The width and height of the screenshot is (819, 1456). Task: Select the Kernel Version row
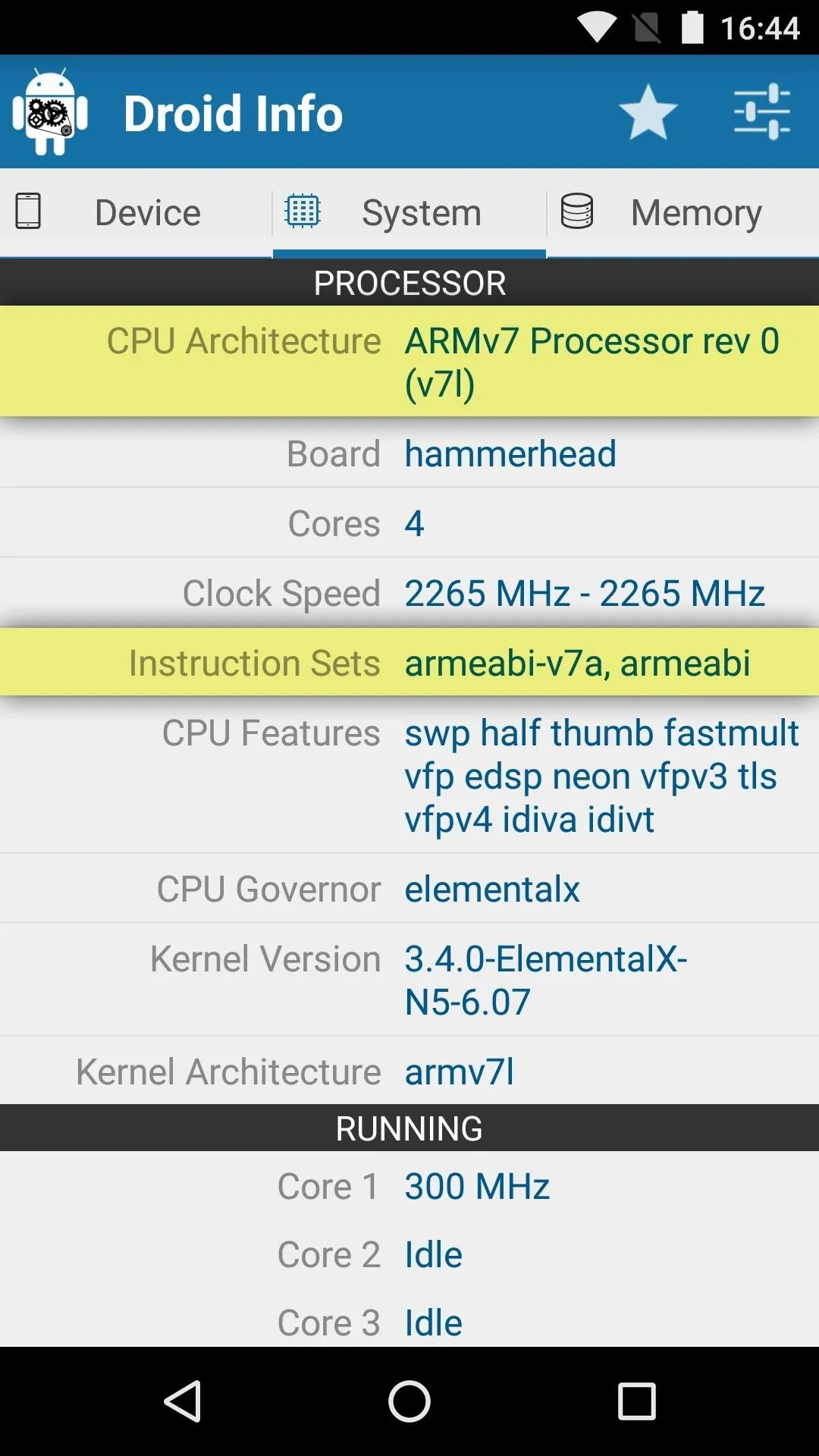coord(409,980)
